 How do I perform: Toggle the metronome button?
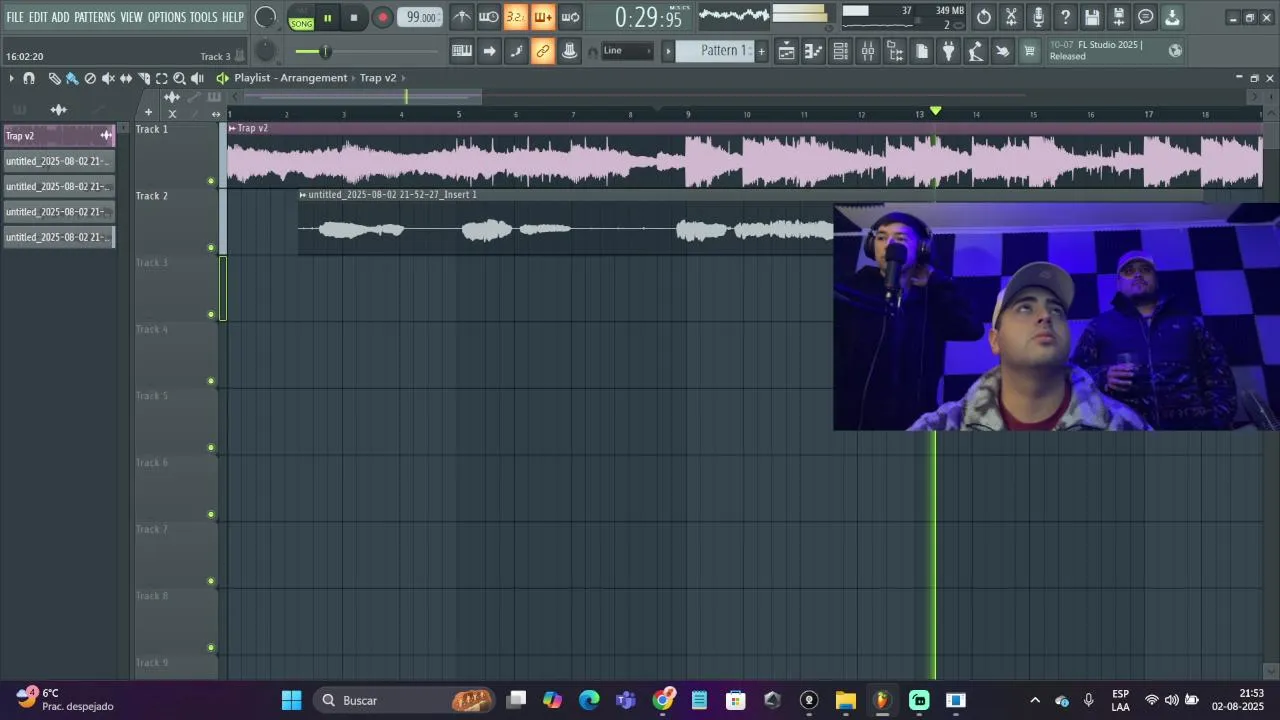[462, 17]
